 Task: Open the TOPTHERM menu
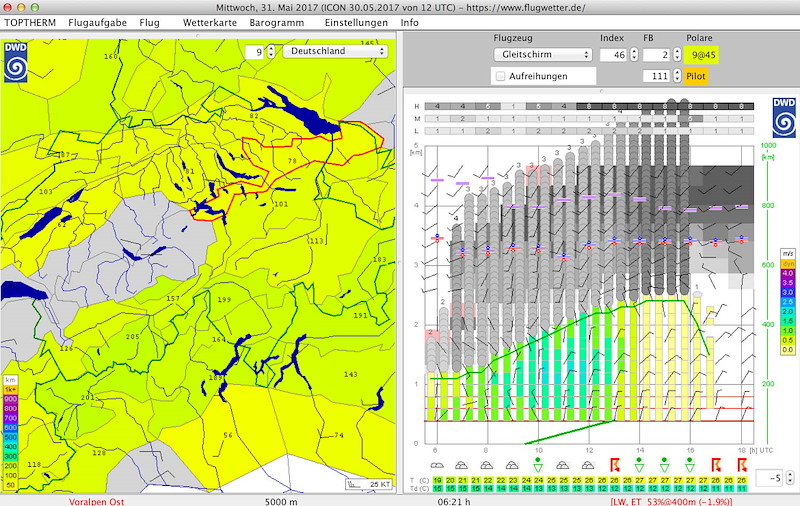[30, 22]
